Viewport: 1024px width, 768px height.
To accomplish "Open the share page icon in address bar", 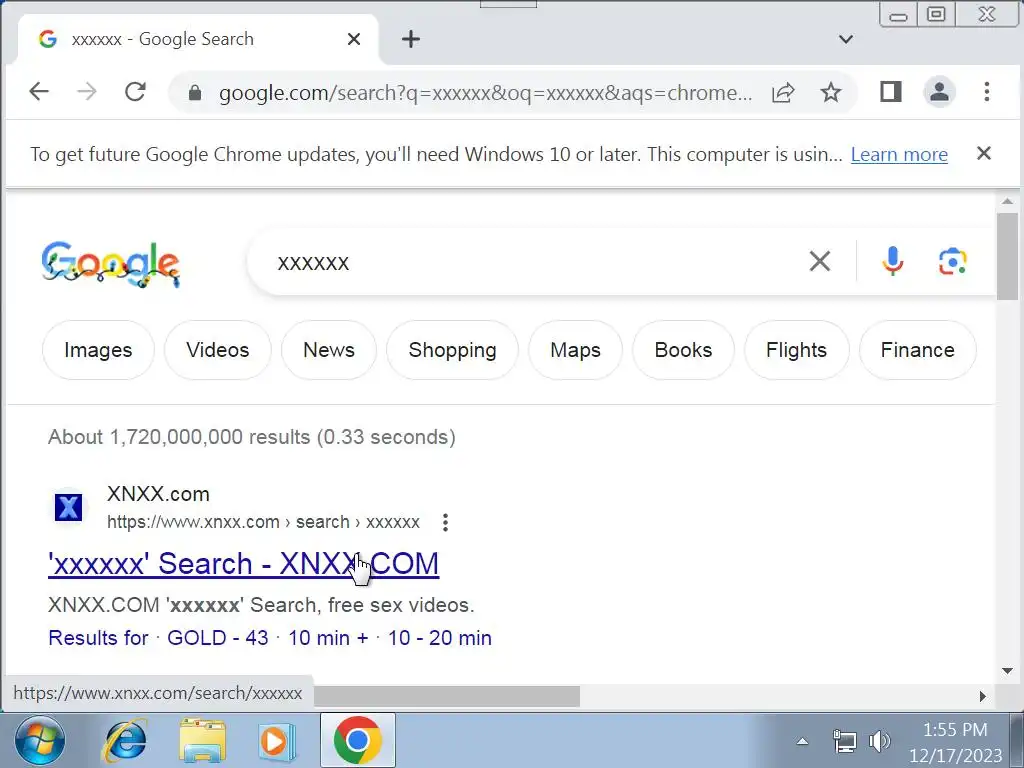I will (x=783, y=92).
